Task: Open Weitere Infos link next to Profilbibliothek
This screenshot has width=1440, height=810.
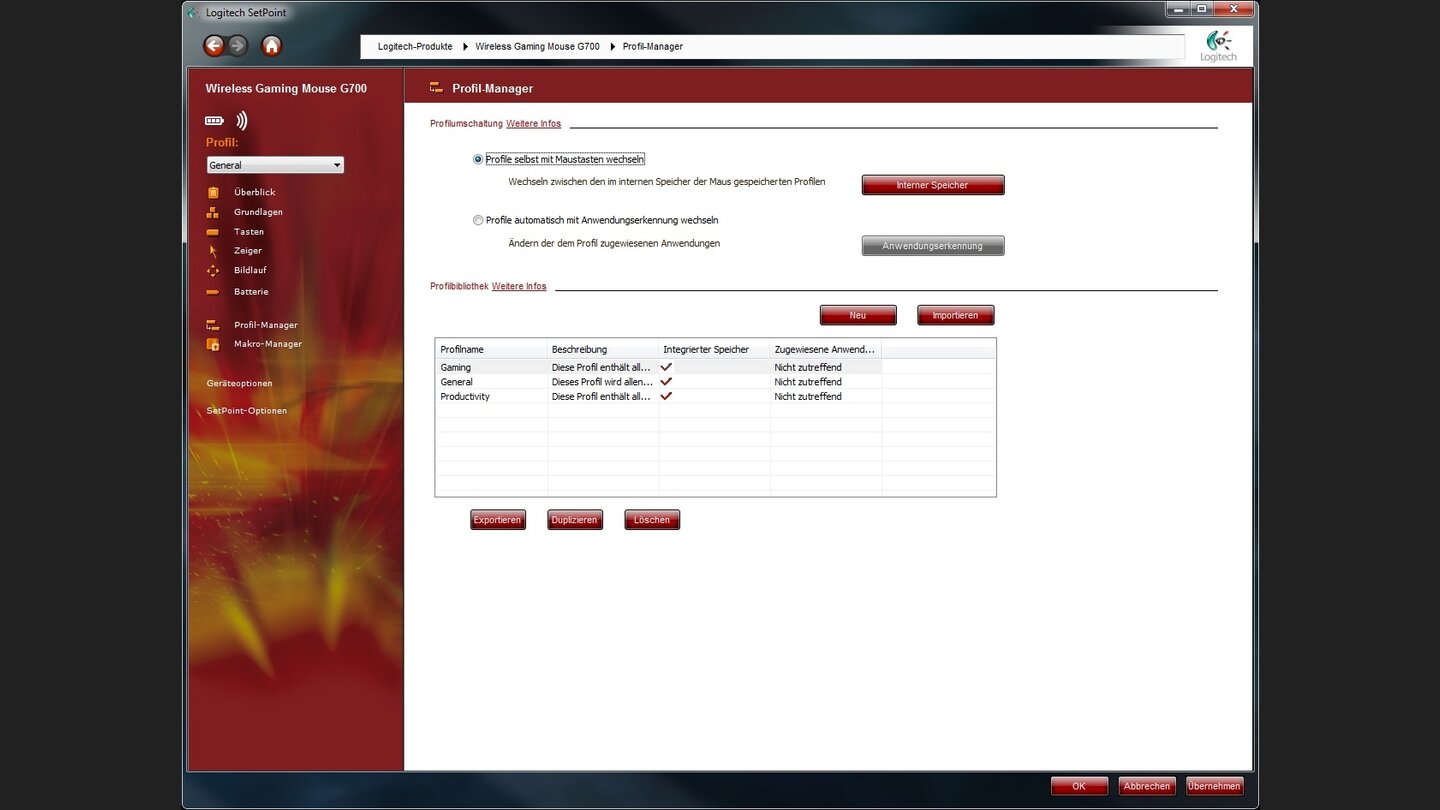Action: (519, 286)
